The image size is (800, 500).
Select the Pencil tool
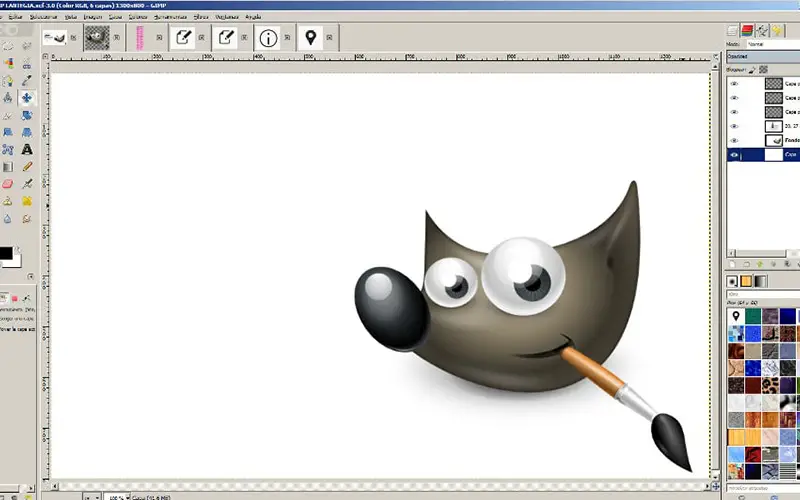[27, 166]
